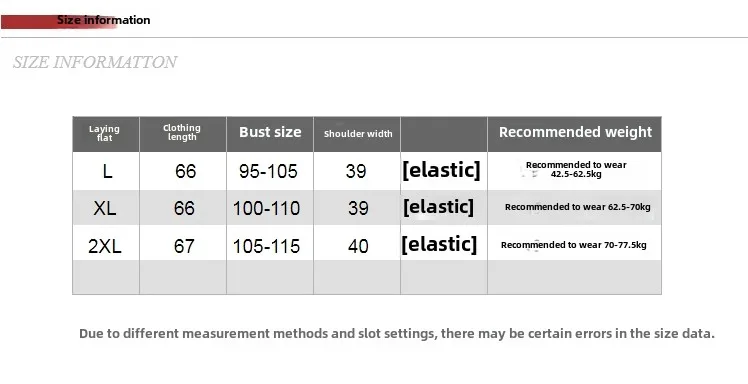Click the [elastic] cell in the L row
The width and height of the screenshot is (748, 384).
tap(441, 170)
